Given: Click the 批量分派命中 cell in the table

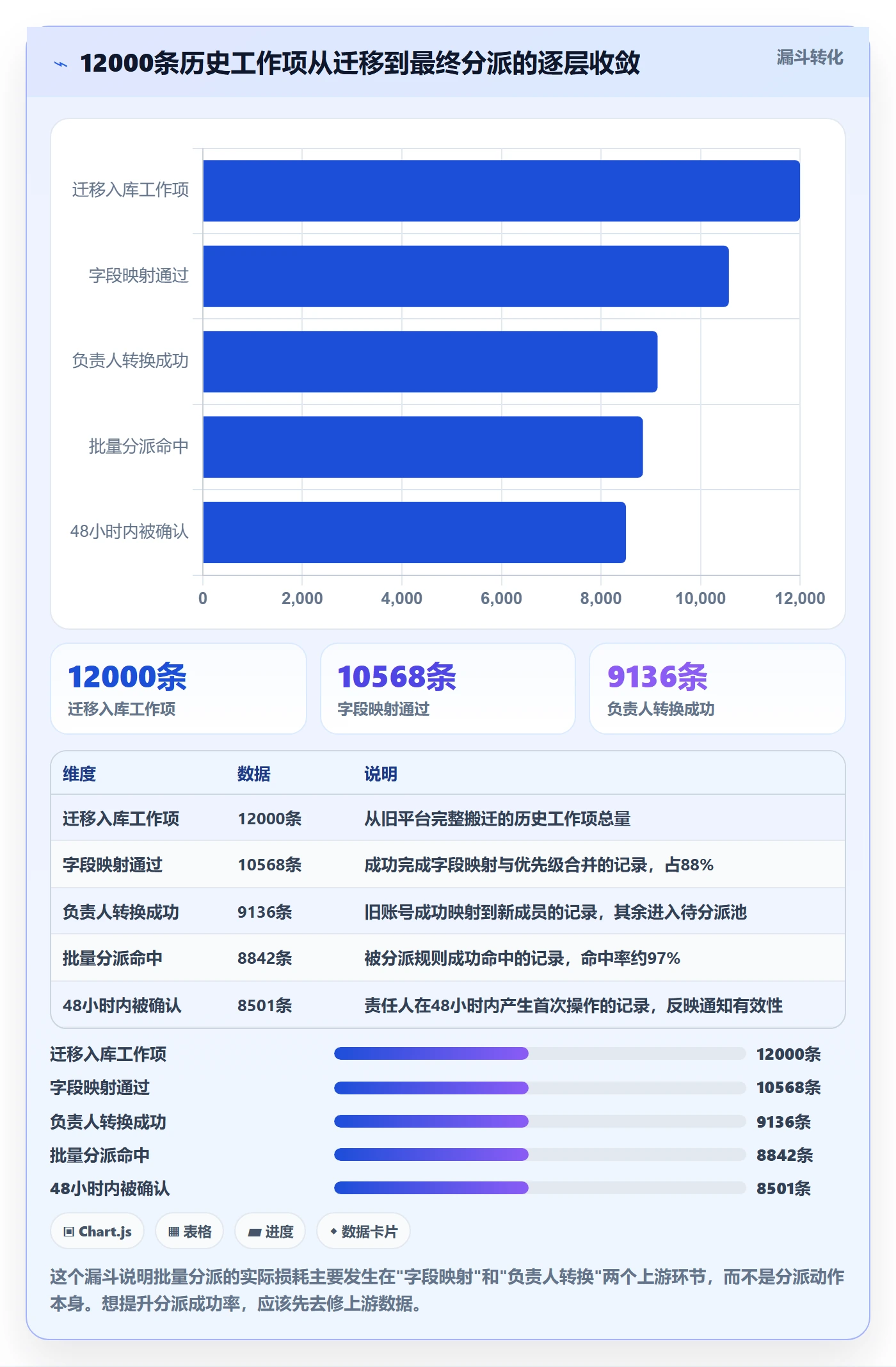Looking at the screenshot, I should 113,958.
